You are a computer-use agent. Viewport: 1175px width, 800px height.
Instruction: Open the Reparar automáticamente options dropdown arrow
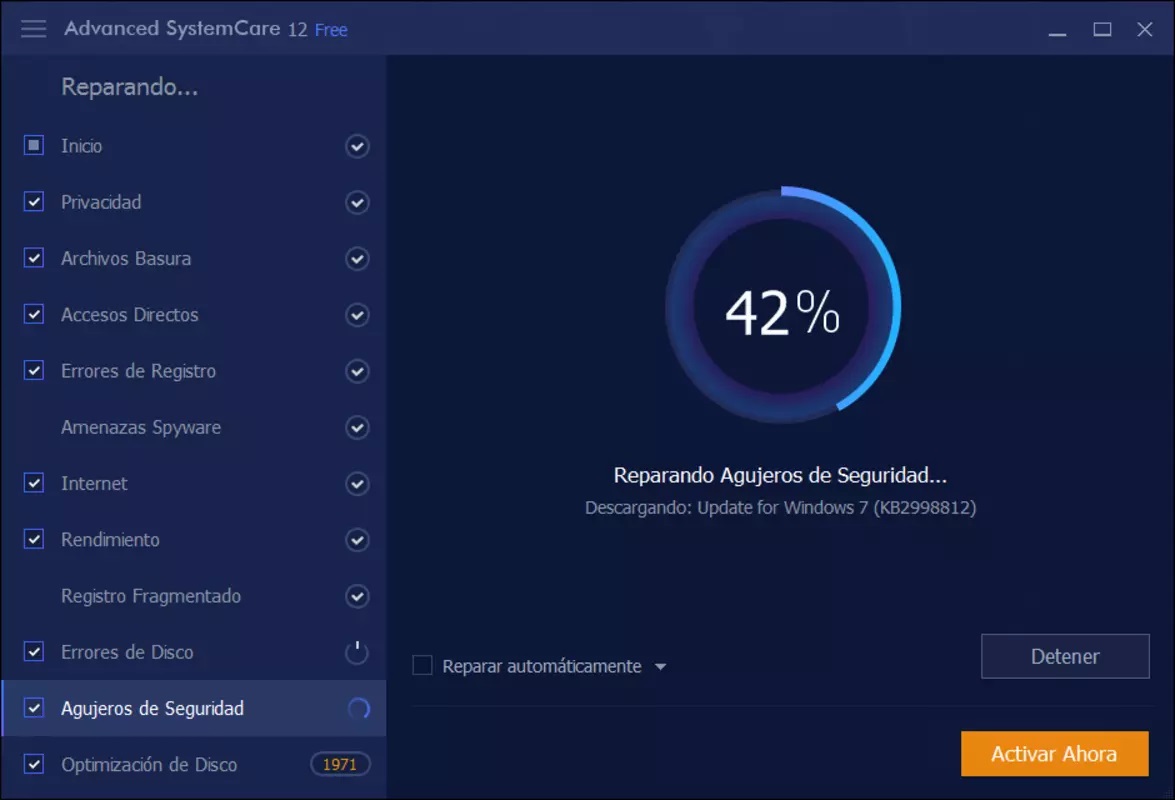click(x=660, y=665)
